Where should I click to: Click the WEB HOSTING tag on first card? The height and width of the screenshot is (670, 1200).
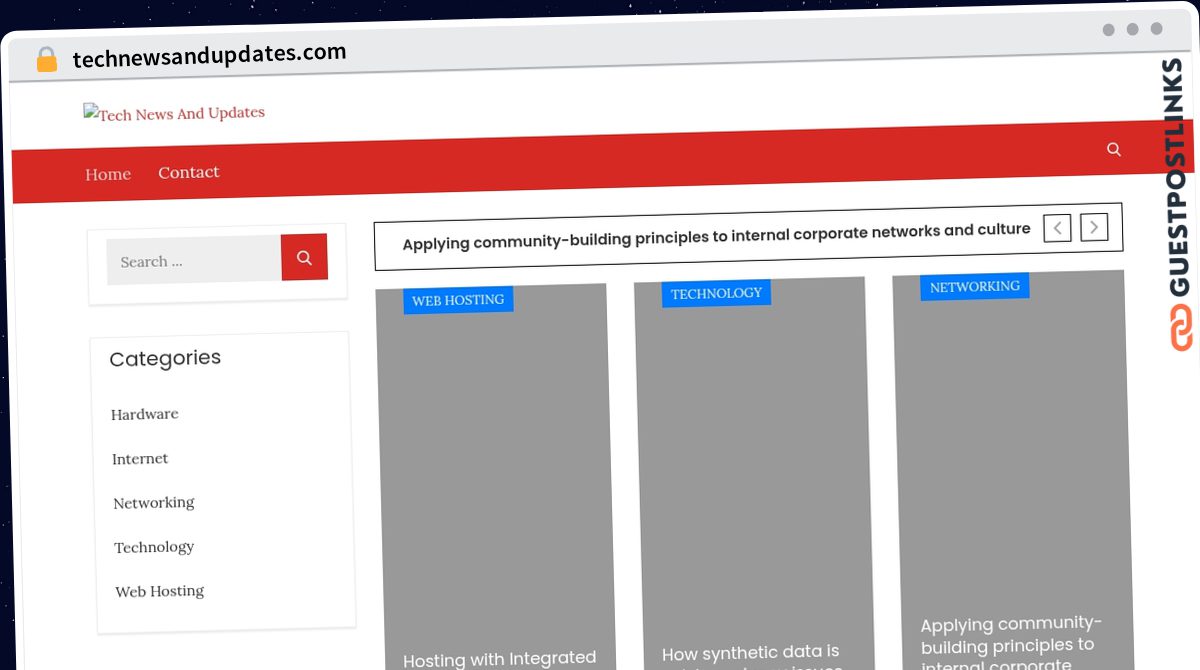458,300
